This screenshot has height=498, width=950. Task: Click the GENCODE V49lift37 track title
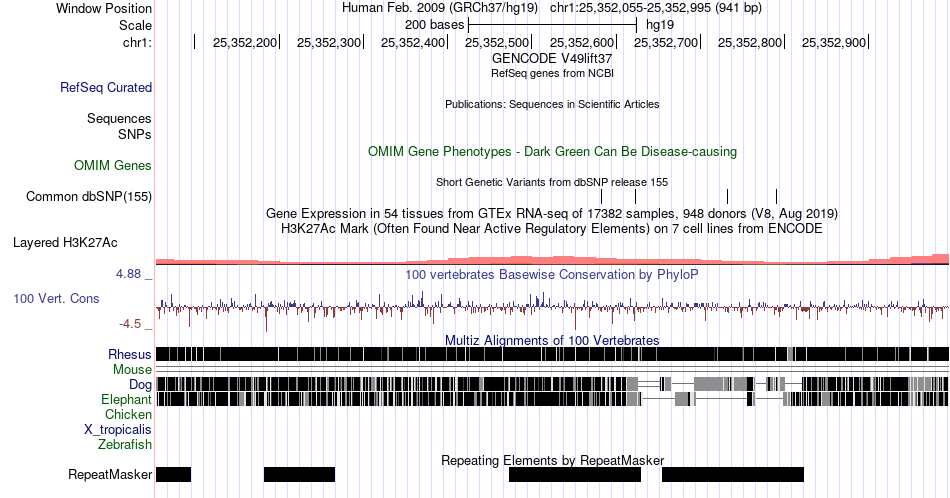click(552, 58)
